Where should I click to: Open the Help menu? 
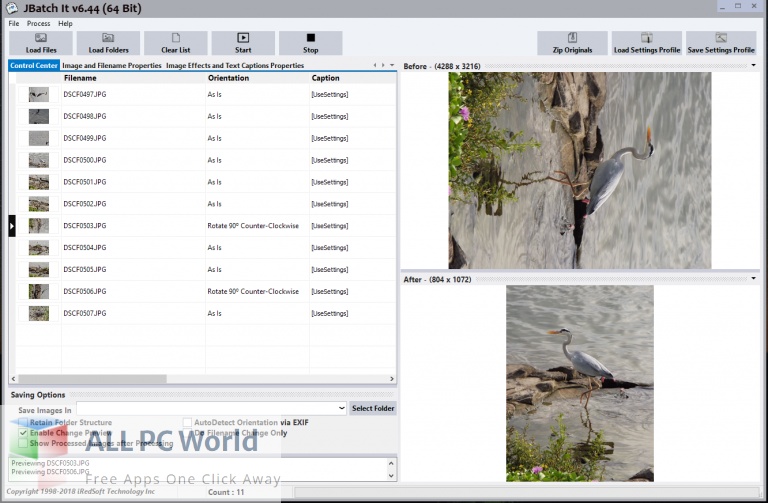coord(65,24)
